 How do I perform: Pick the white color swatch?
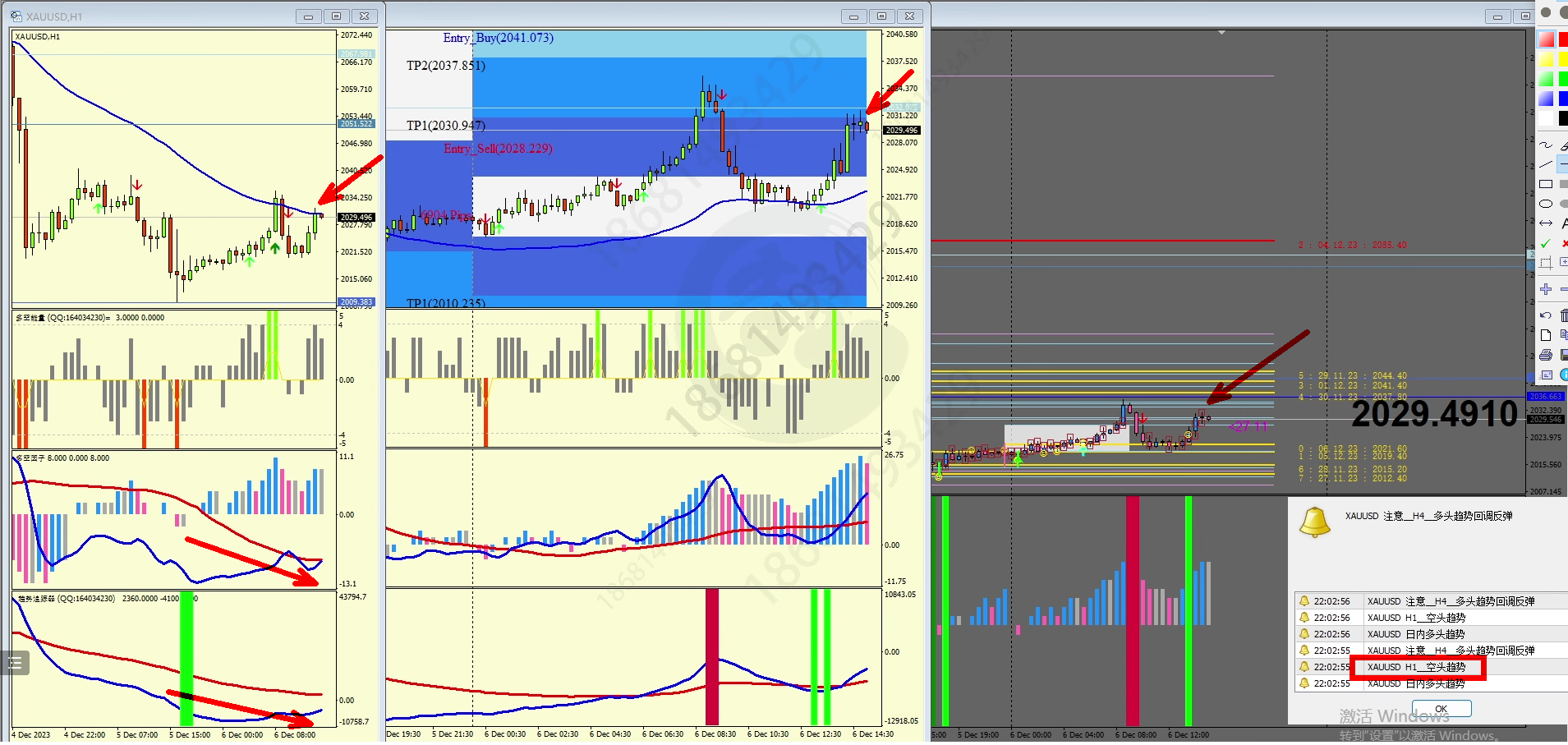coord(1546,118)
